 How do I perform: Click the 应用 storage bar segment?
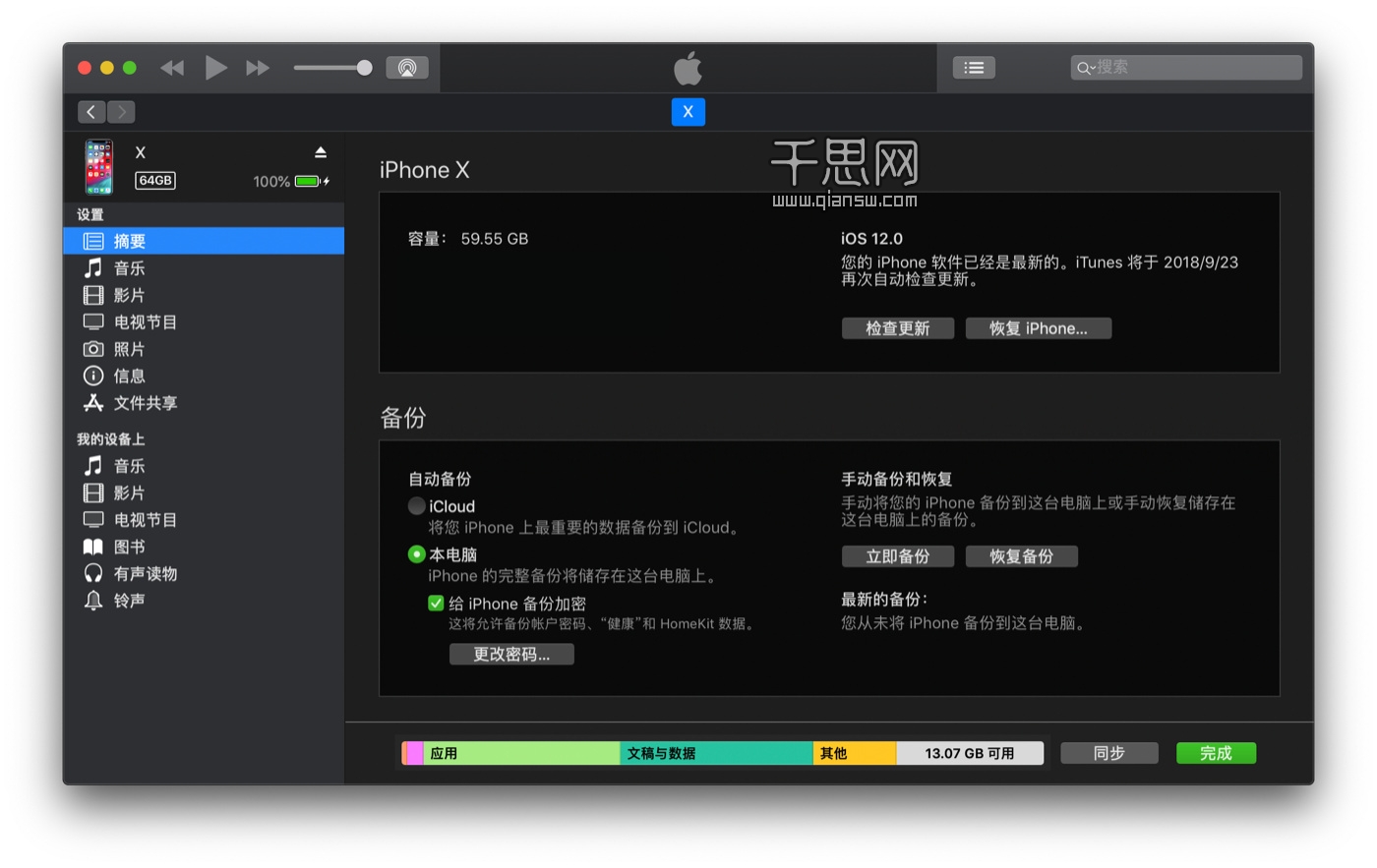tap(521, 753)
